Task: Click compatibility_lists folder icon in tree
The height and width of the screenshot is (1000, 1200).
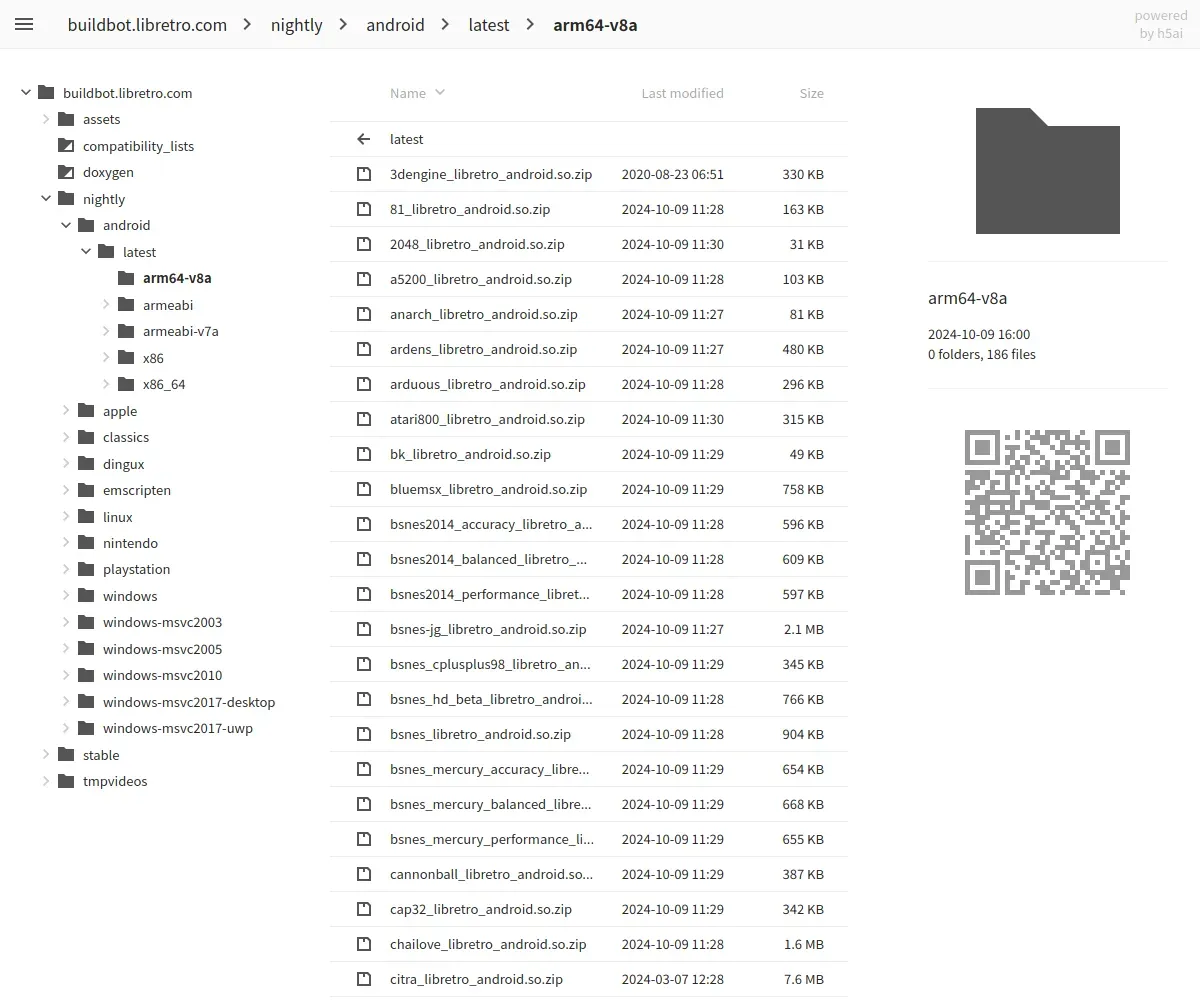Action: [x=66, y=146]
